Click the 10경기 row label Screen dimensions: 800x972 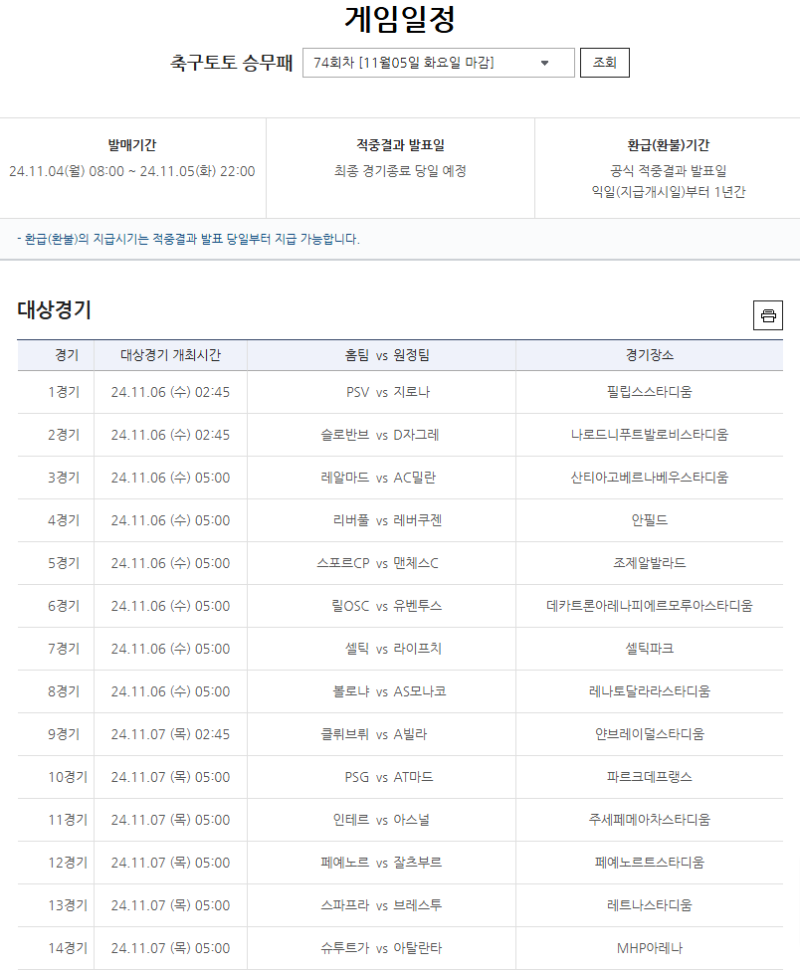pyautogui.click(x=68, y=777)
